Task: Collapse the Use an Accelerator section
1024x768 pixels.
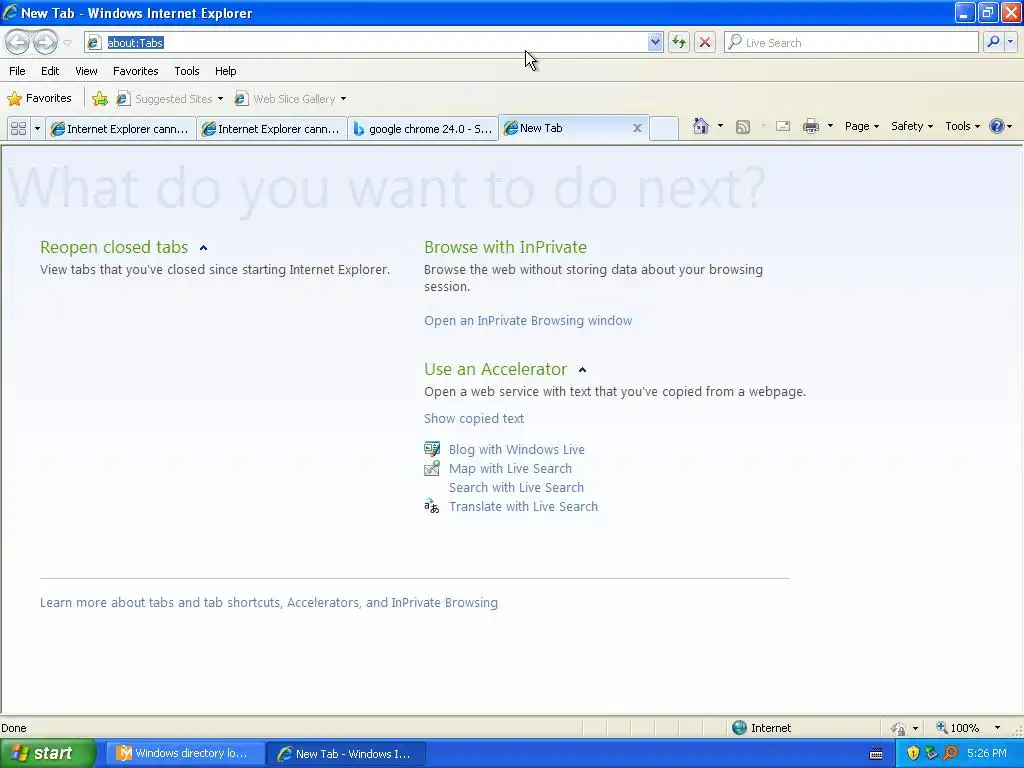Action: click(x=583, y=370)
